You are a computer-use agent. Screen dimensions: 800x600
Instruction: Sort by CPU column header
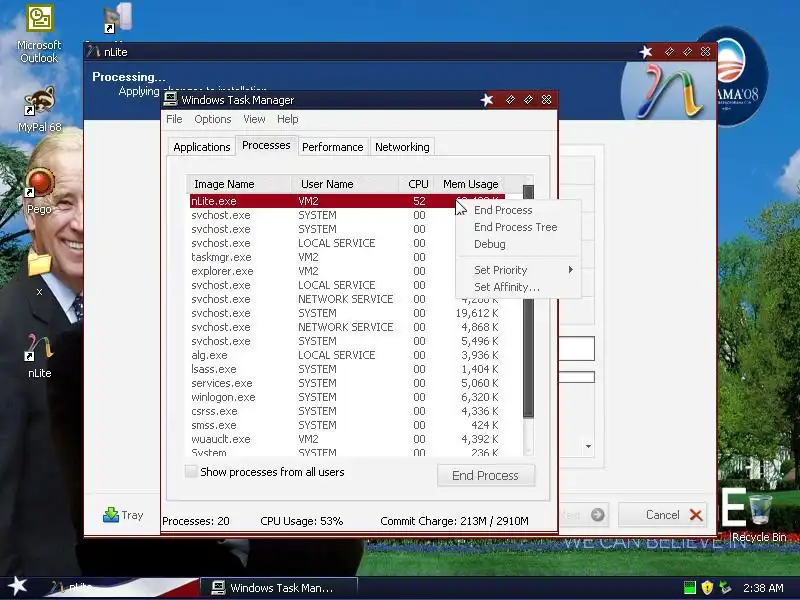(418, 184)
